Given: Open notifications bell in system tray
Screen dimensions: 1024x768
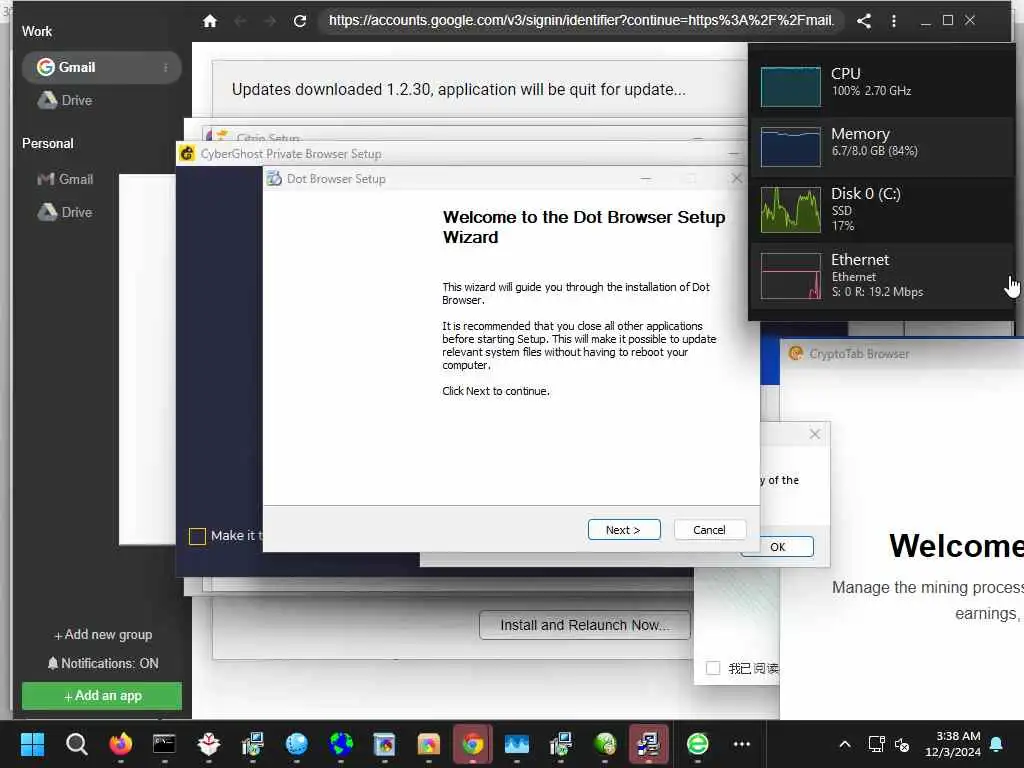Looking at the screenshot, I should pos(997,744).
